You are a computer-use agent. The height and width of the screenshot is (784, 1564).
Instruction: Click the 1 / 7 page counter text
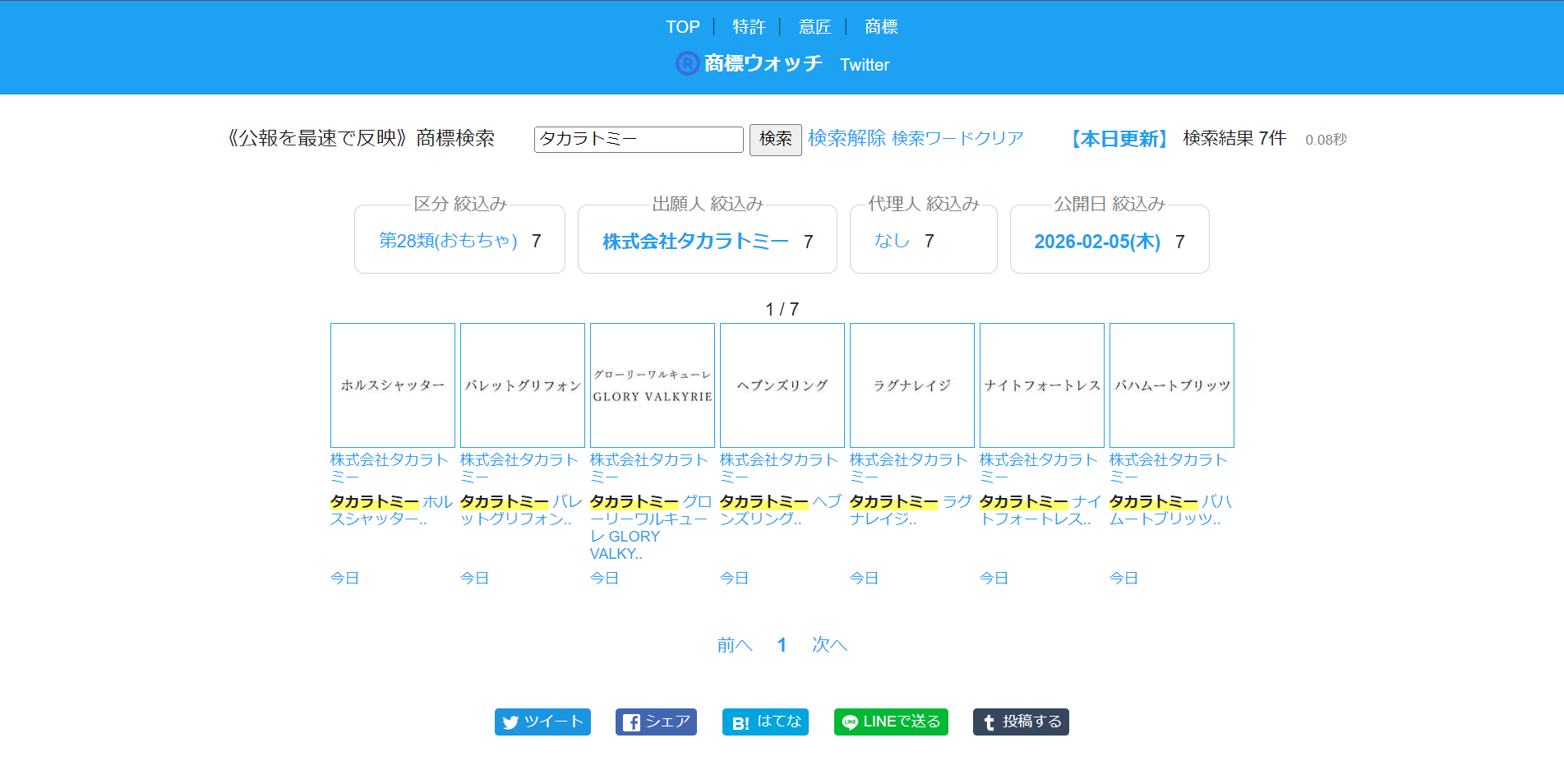tap(782, 309)
